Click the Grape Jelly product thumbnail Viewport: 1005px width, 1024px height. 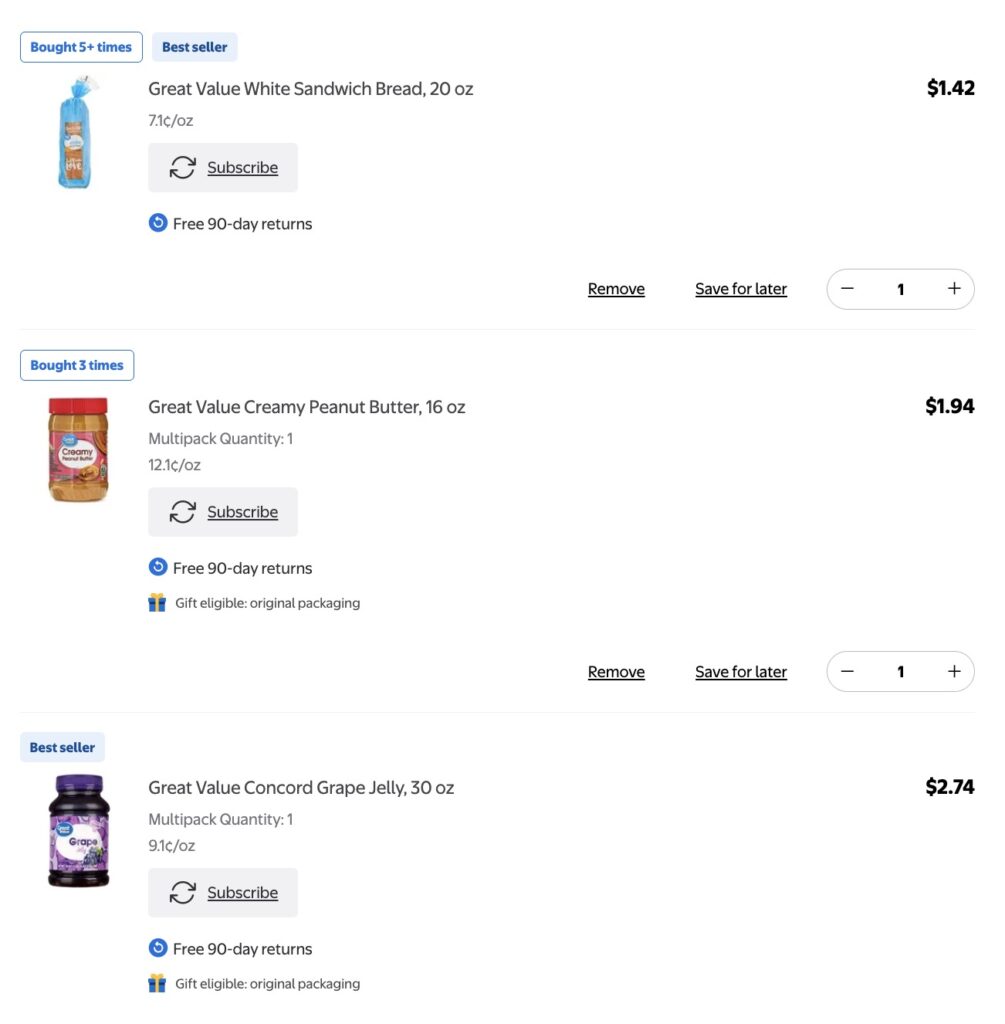[77, 832]
